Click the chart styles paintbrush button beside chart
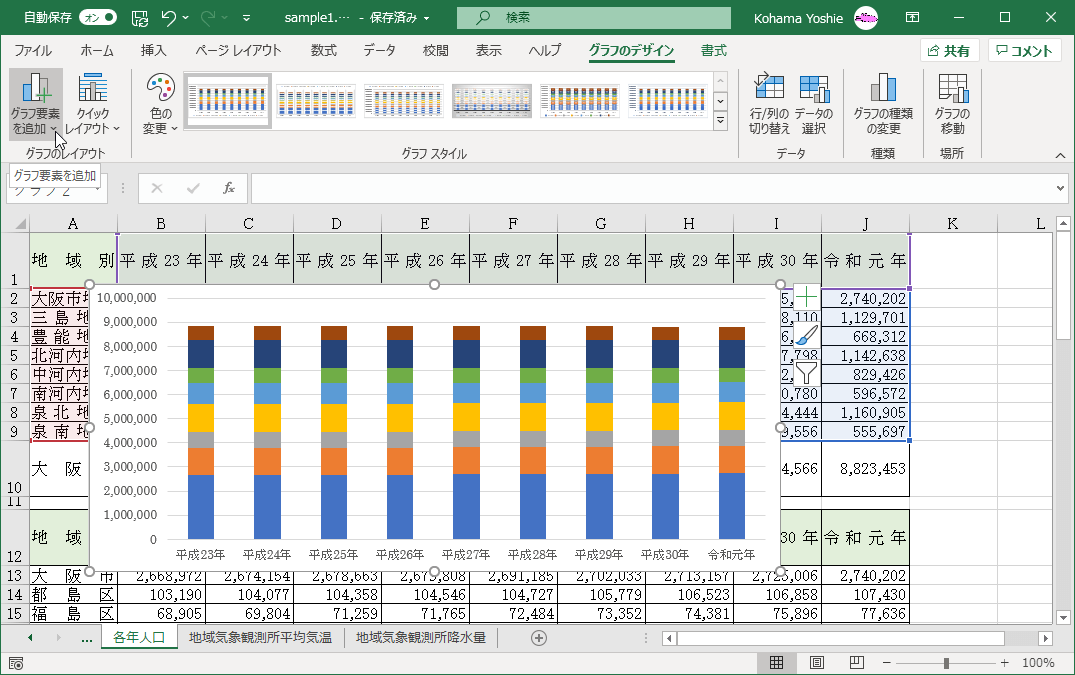Image resolution: width=1075 pixels, height=675 pixels. [x=806, y=336]
